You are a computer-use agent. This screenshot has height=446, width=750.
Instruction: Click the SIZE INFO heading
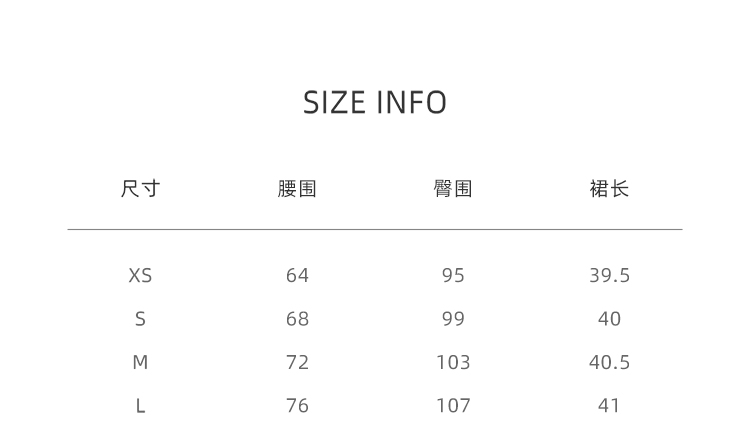click(375, 103)
